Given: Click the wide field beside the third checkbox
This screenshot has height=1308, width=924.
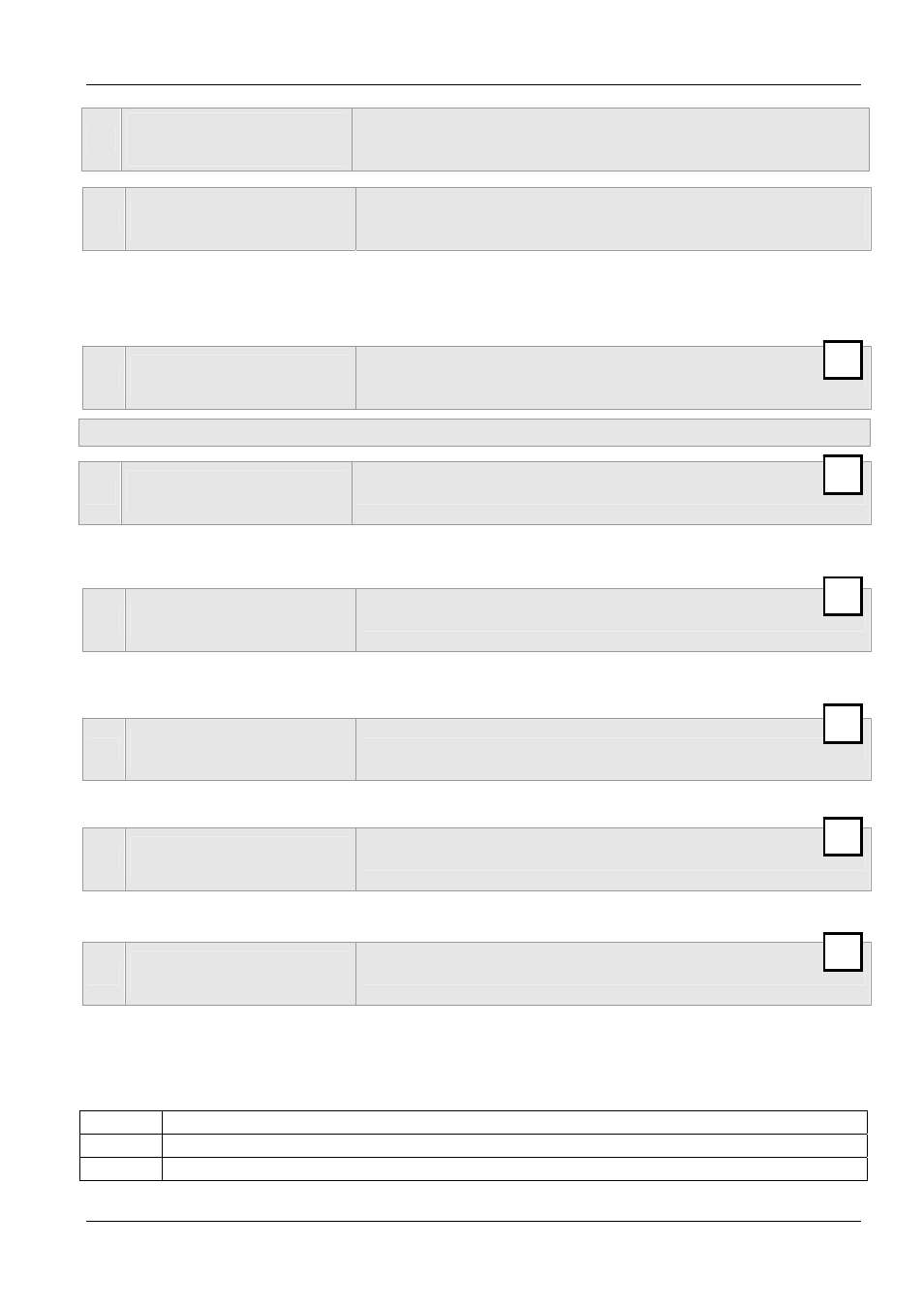Looking at the screenshot, I should click(x=613, y=620).
